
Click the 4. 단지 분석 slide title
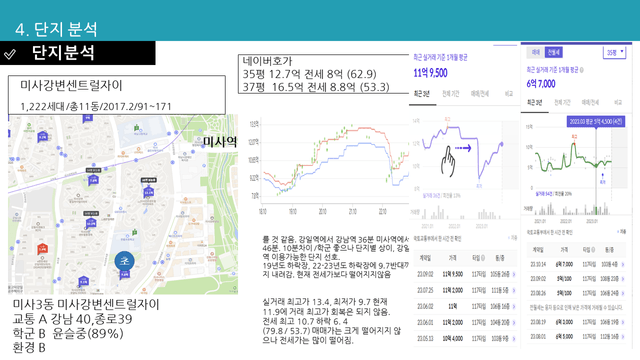click(56, 29)
